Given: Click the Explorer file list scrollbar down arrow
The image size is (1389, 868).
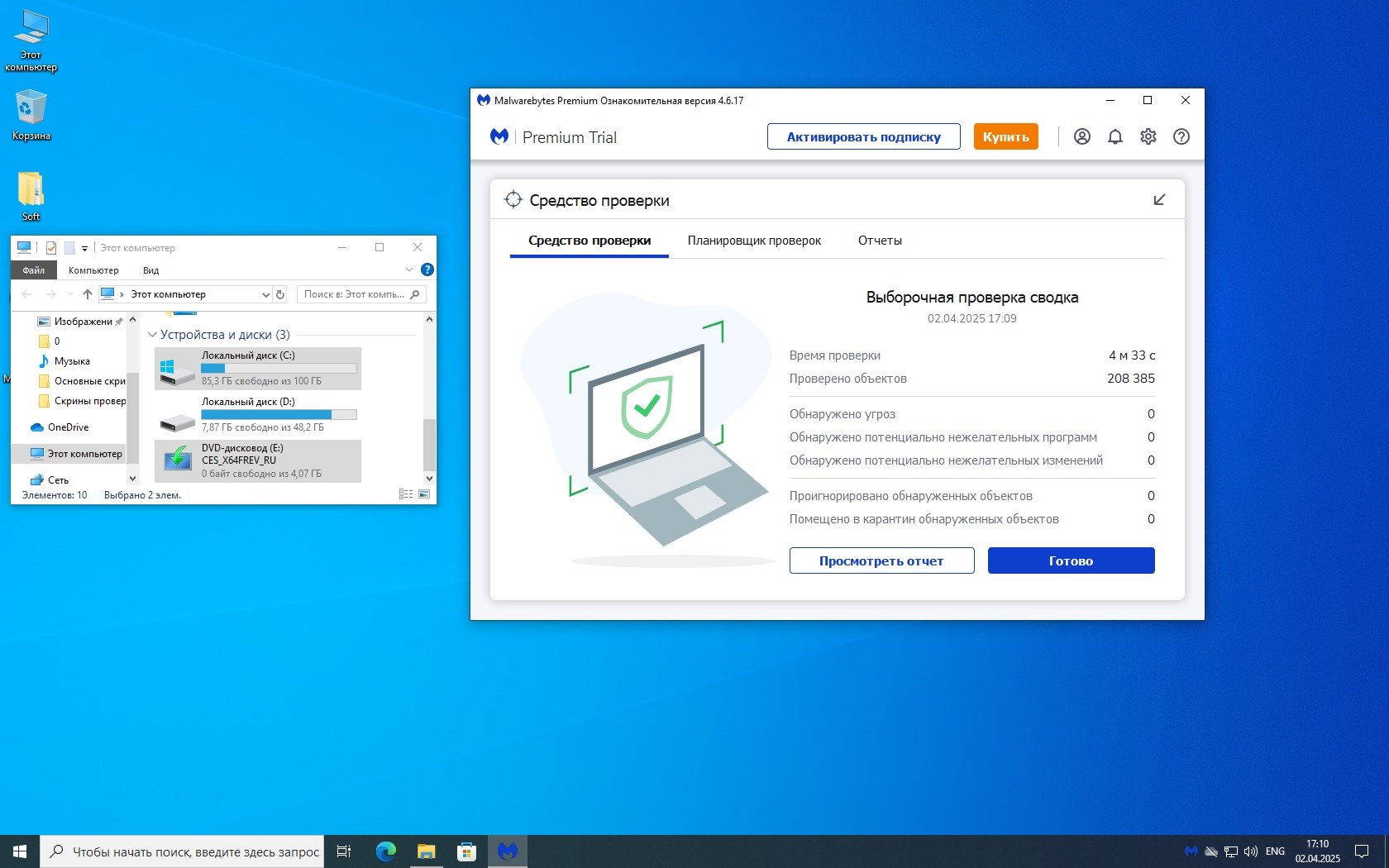Looking at the screenshot, I should 429,478.
